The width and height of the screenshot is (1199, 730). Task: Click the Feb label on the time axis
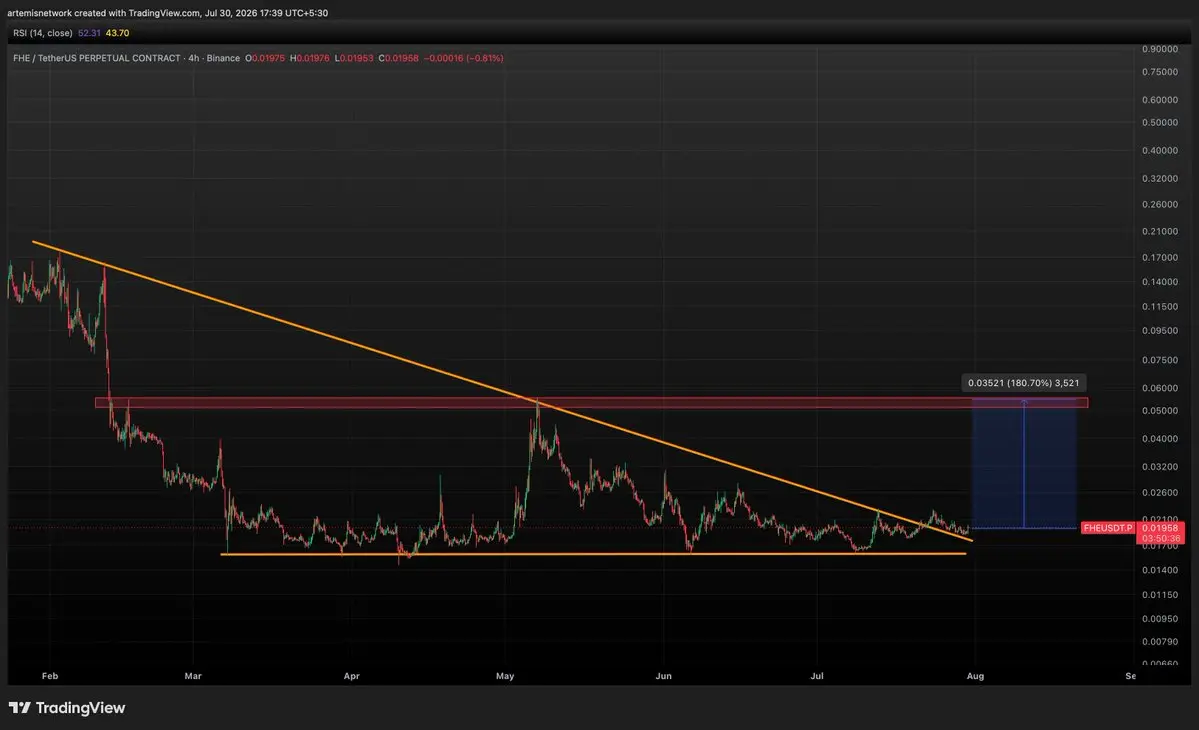(x=50, y=676)
